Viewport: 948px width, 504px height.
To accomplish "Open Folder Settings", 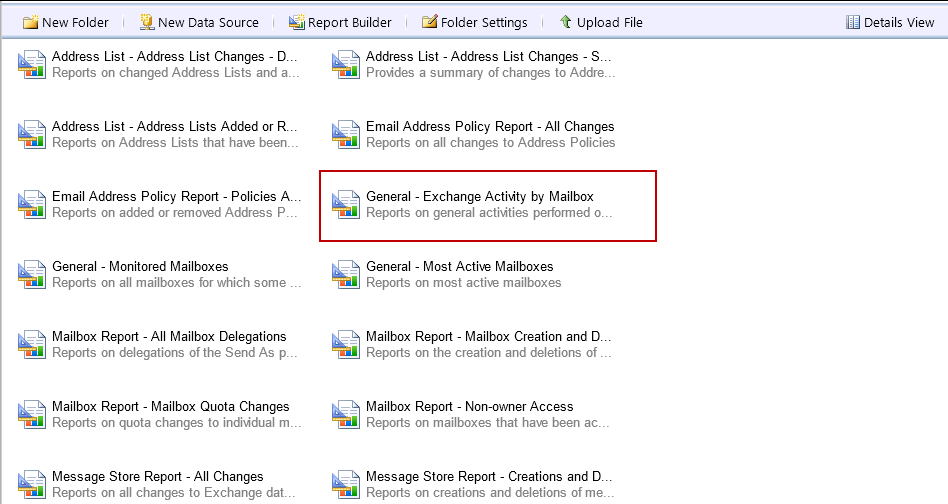I will pyautogui.click(x=484, y=22).
